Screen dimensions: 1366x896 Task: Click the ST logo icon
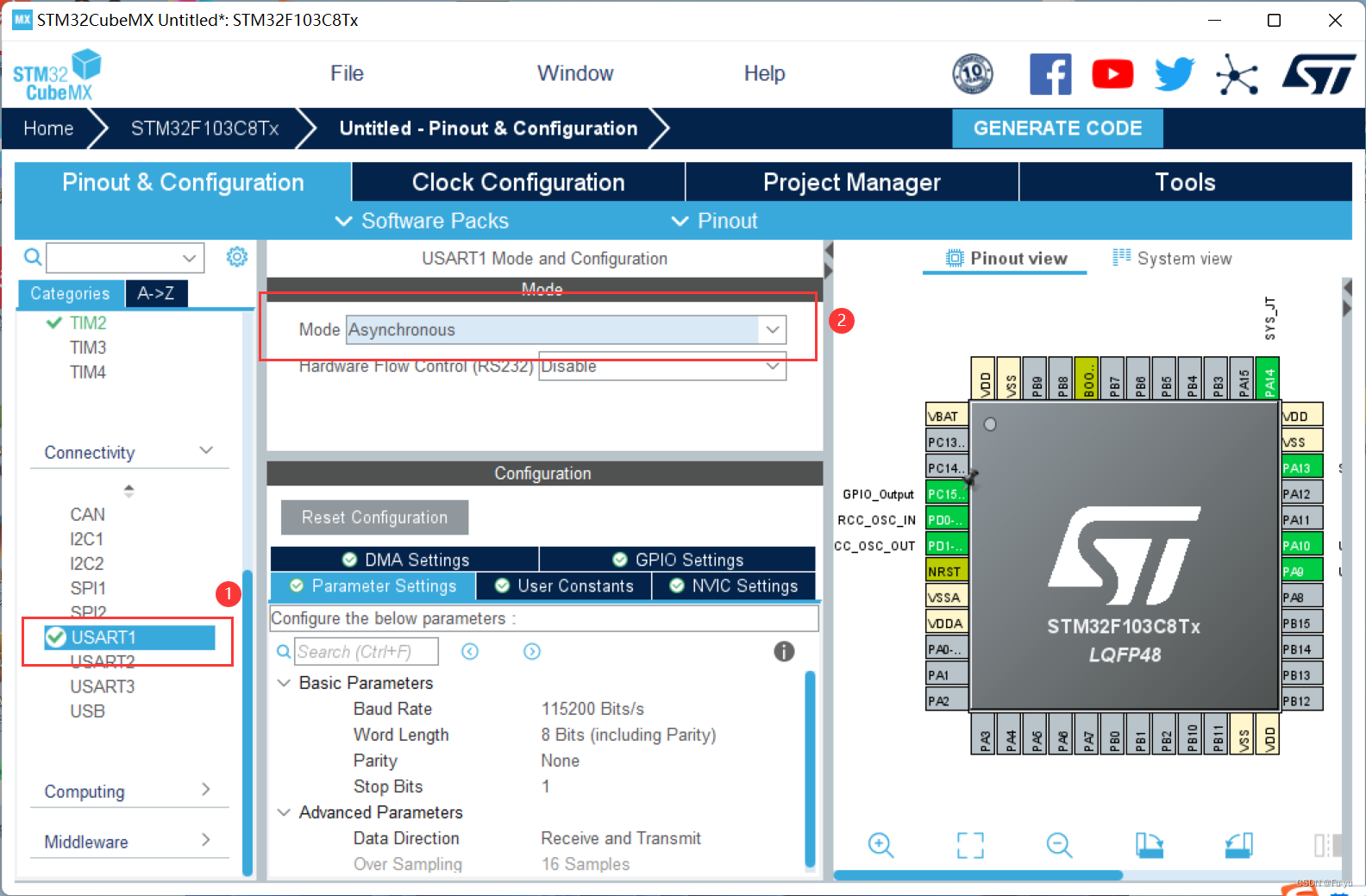[x=1319, y=74]
